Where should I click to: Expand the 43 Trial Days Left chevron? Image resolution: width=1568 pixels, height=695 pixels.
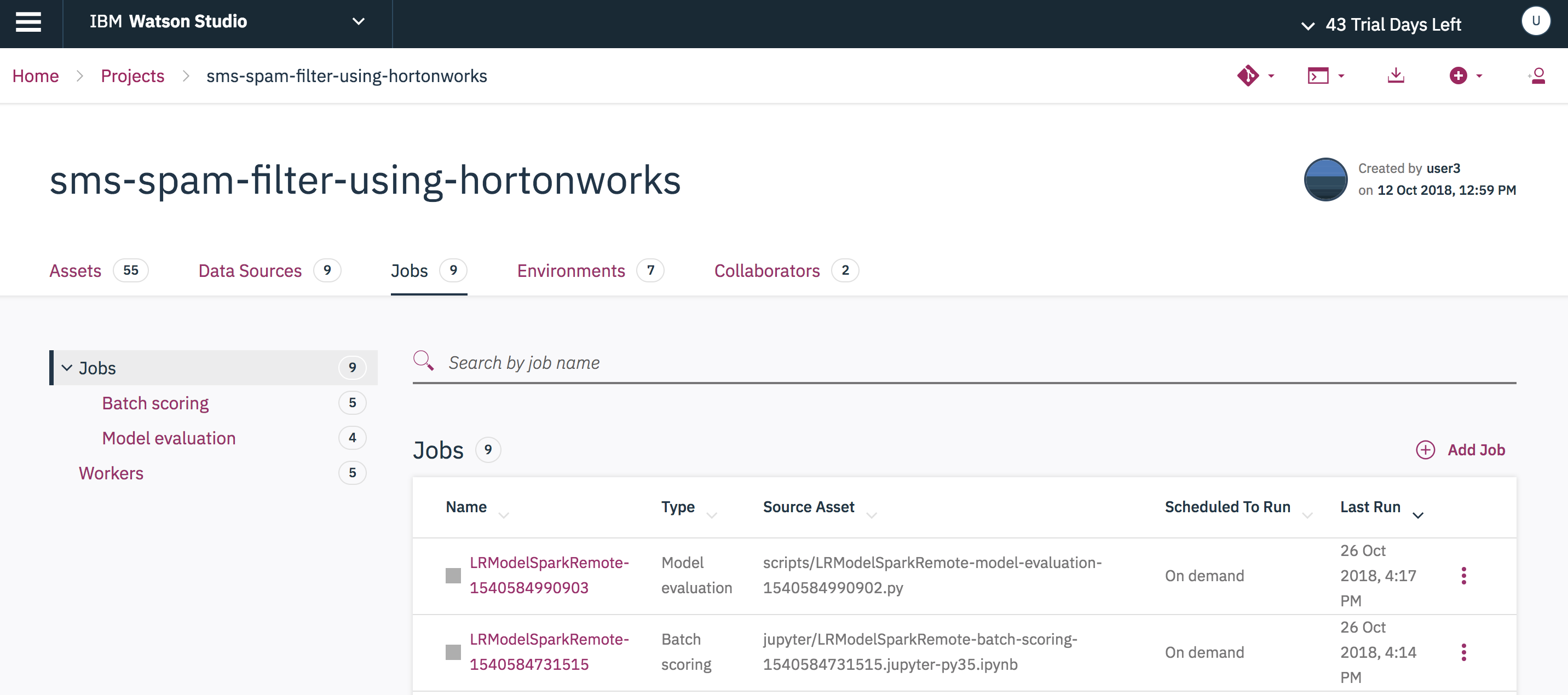pos(1307,26)
